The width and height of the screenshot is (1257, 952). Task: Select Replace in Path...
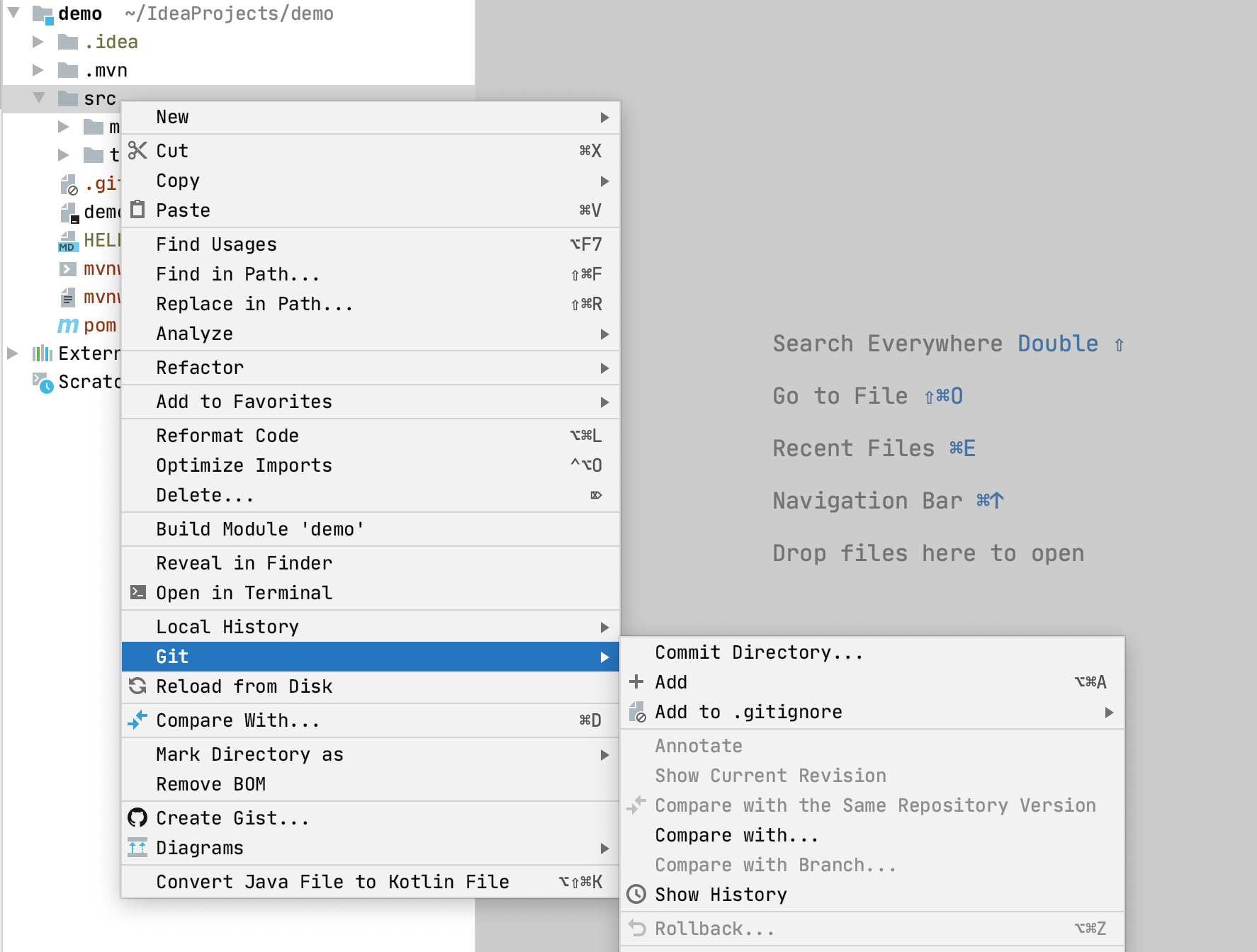tap(371, 303)
